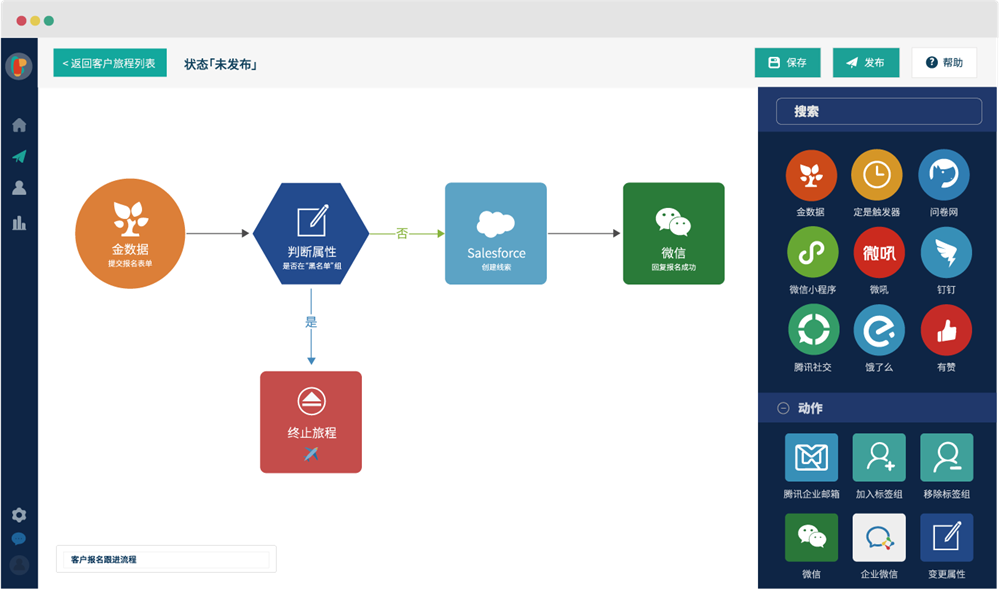
Task: Go back via 返回客户旅程列表
Action: pos(110,63)
